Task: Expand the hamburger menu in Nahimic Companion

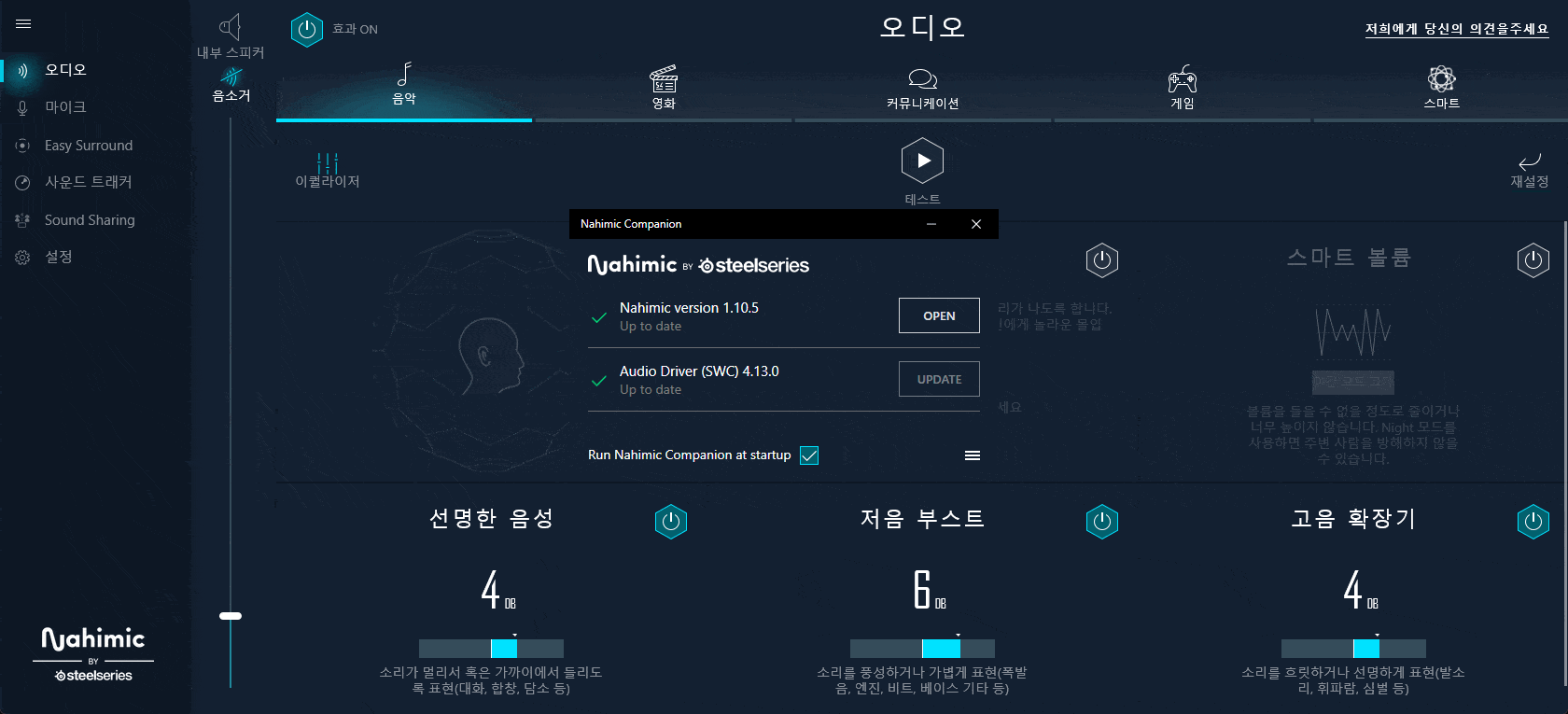Action: point(972,455)
